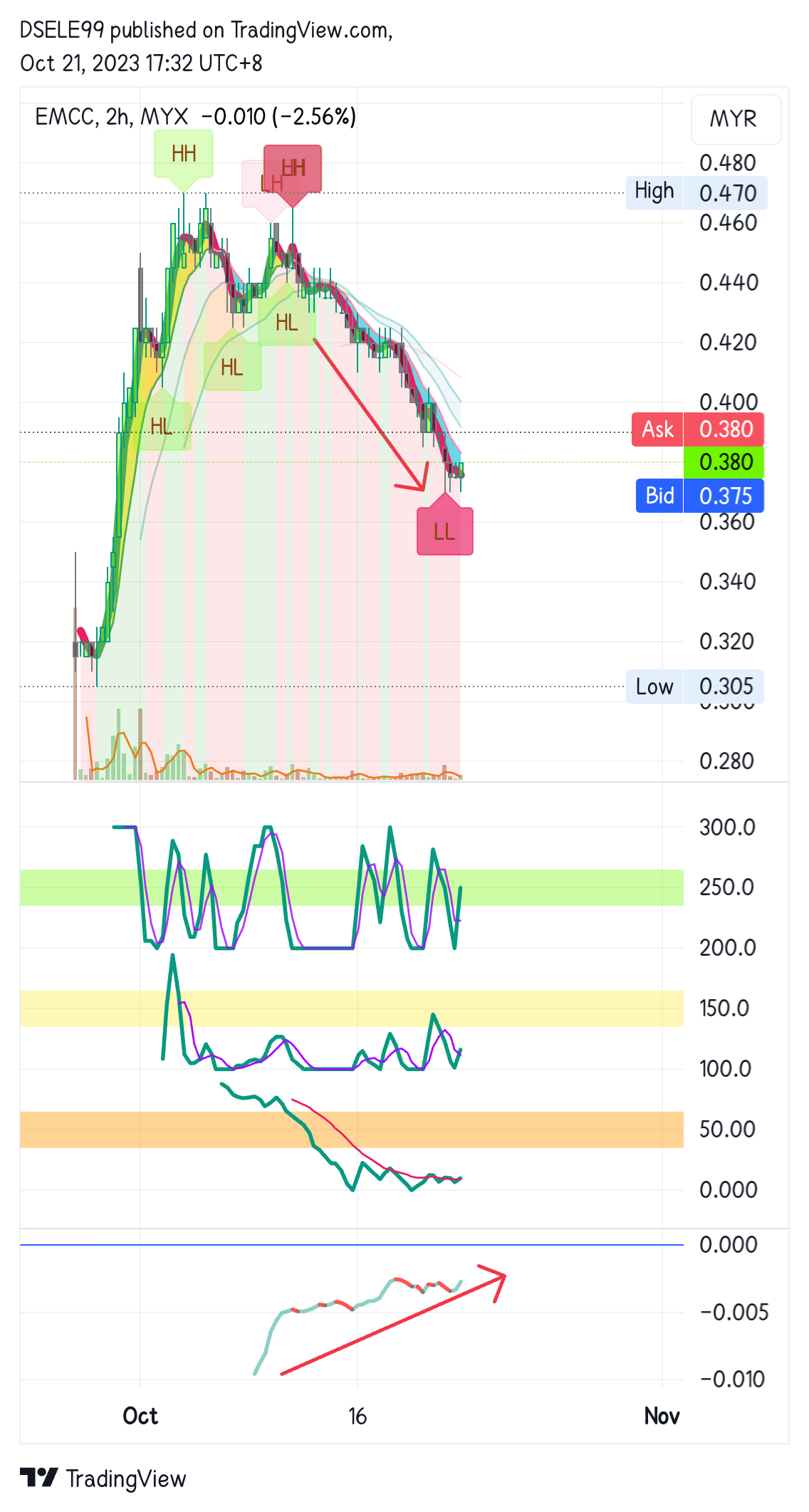
Task: Click the yellow 150 band in oscillator pane
Action: (x=352, y=1008)
